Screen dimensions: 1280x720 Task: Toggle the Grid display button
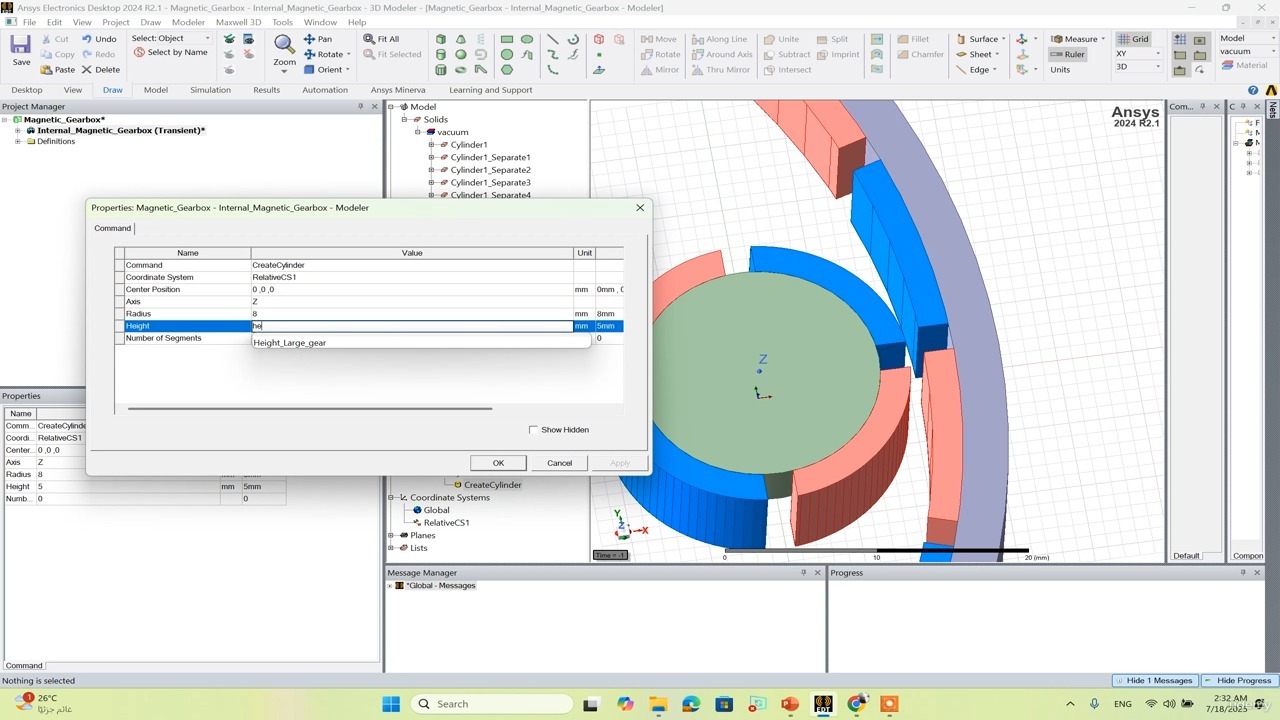point(1134,39)
